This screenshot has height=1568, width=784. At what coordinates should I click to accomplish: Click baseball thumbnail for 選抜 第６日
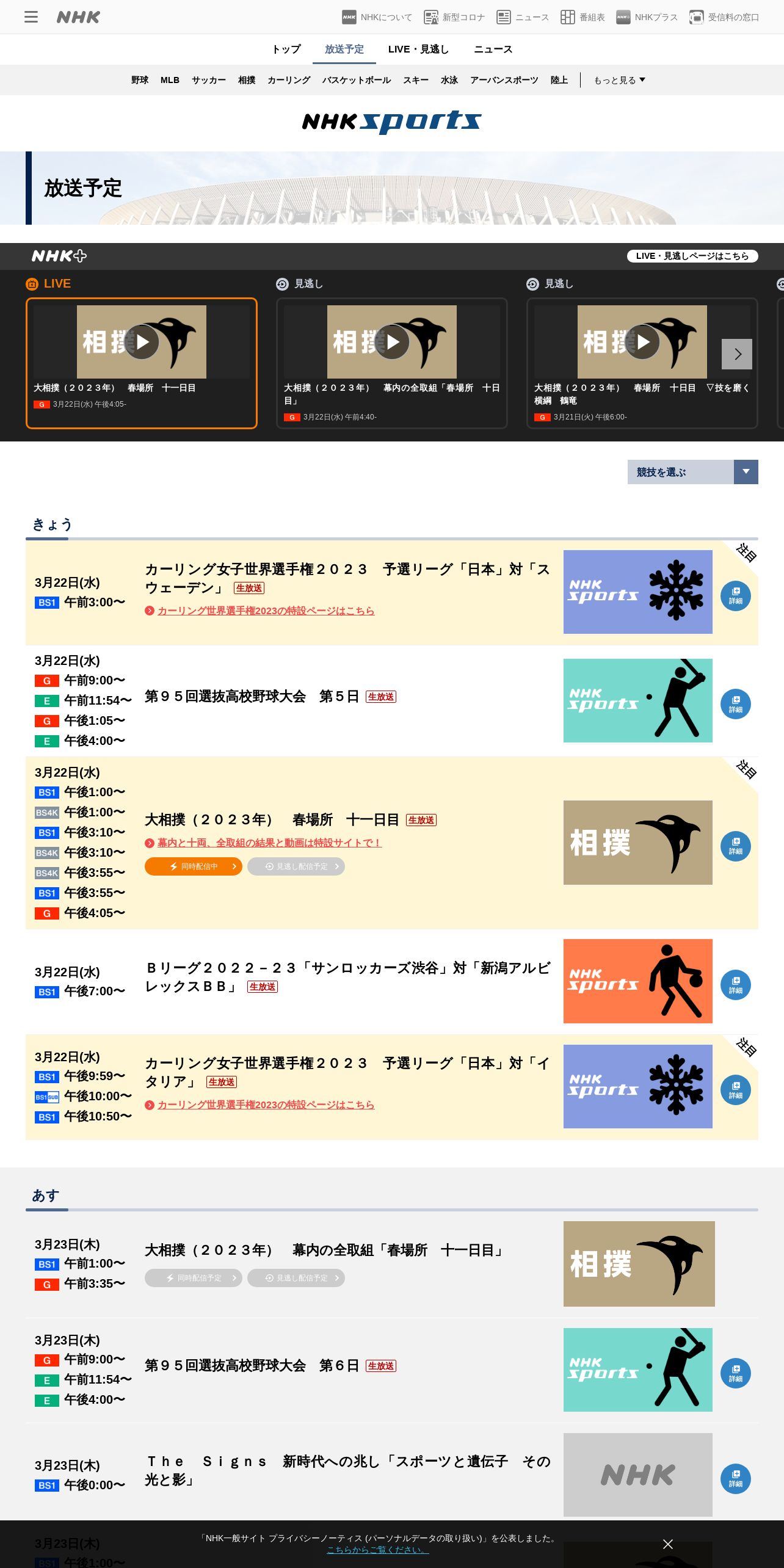pyautogui.click(x=638, y=1370)
